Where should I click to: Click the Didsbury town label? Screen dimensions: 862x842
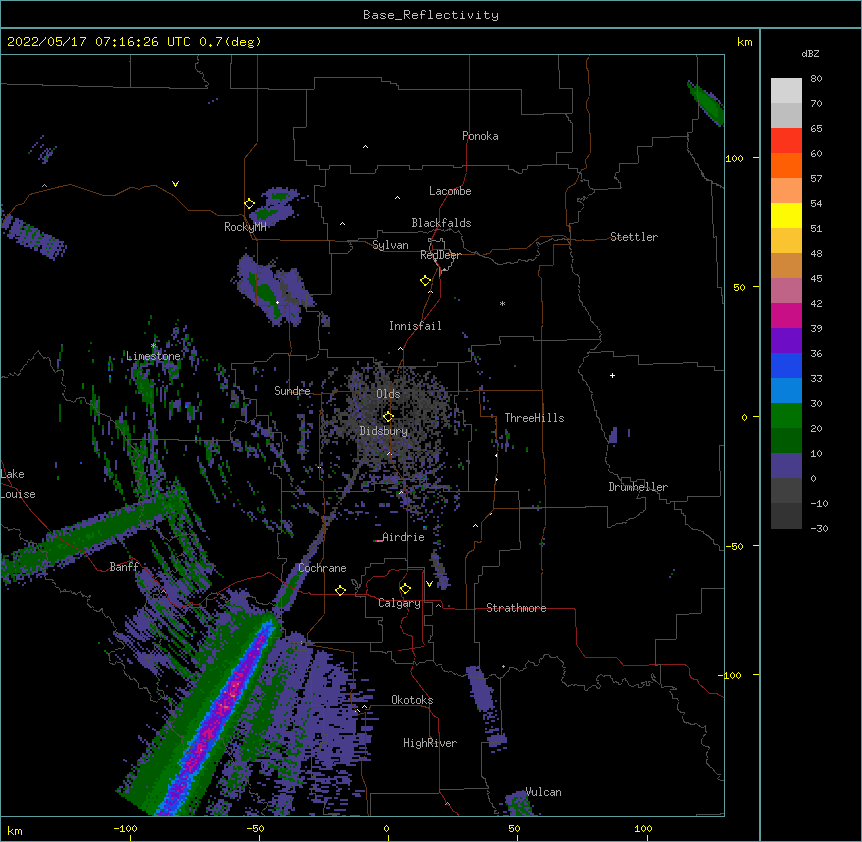click(384, 431)
